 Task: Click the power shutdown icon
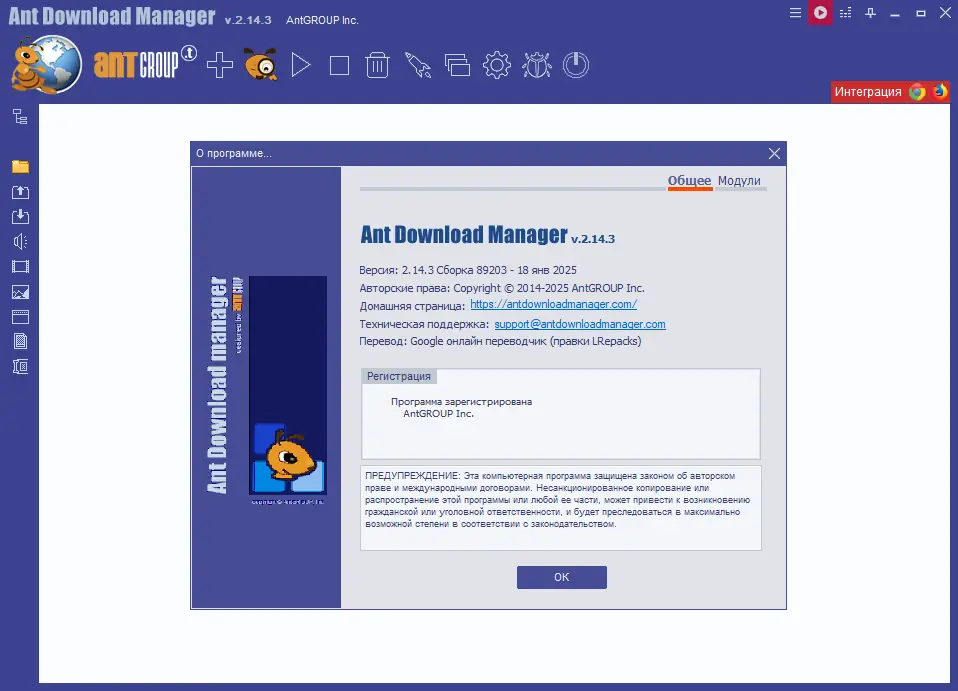(x=576, y=65)
